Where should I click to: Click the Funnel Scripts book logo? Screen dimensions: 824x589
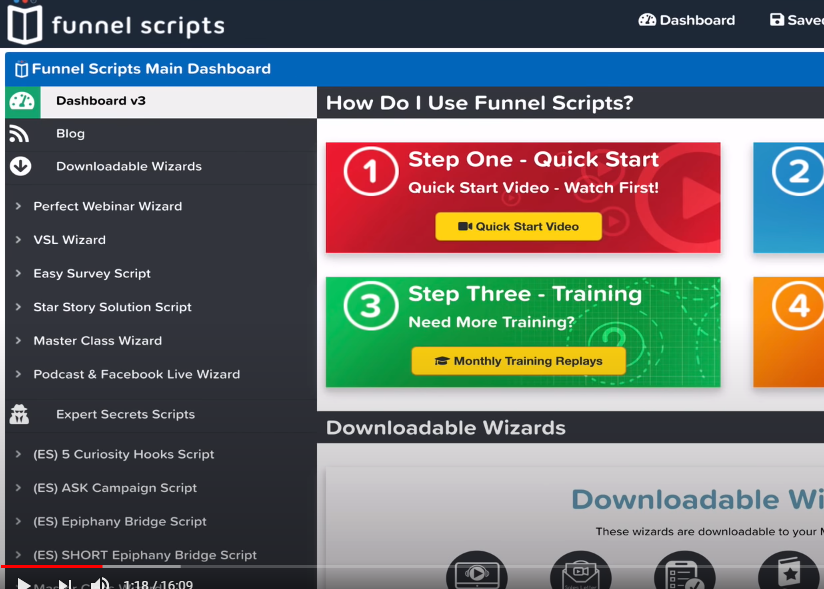pyautogui.click(x=25, y=24)
